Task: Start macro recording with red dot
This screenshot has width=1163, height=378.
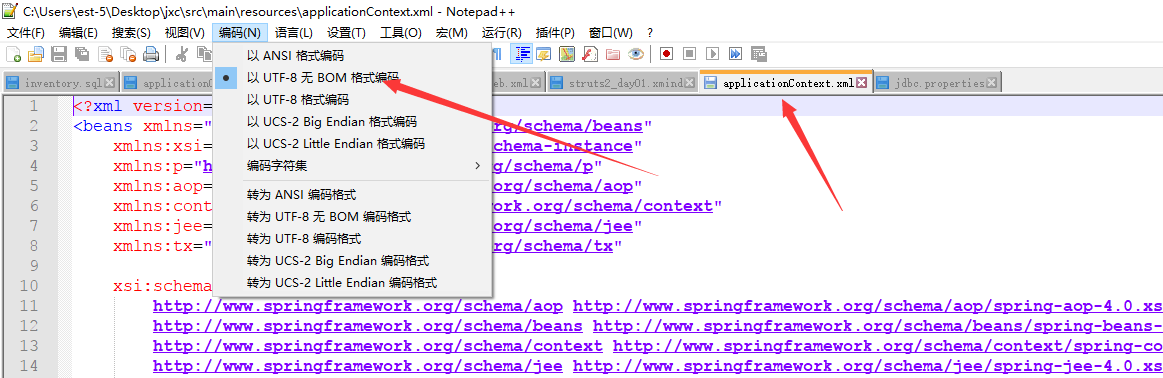Action: tap(666, 53)
